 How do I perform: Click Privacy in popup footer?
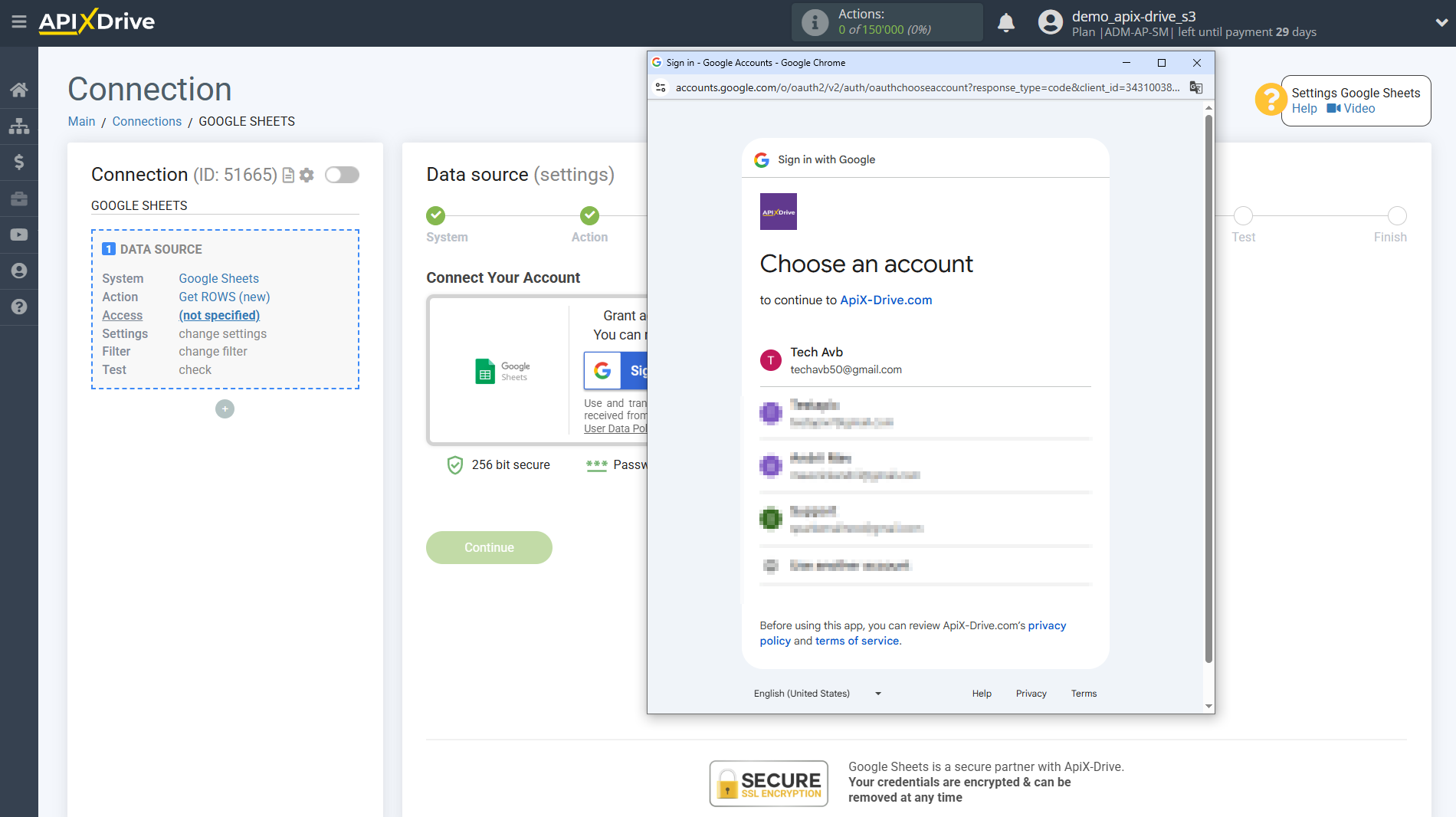(1031, 694)
